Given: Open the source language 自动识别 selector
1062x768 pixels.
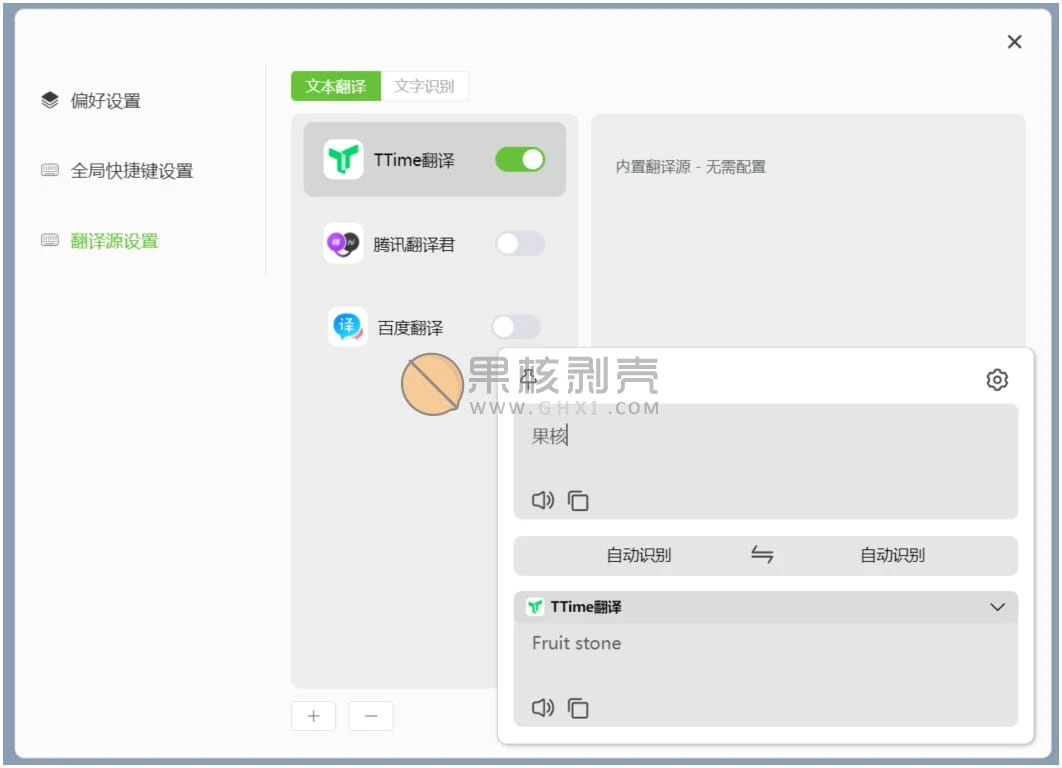Looking at the screenshot, I should click(640, 556).
